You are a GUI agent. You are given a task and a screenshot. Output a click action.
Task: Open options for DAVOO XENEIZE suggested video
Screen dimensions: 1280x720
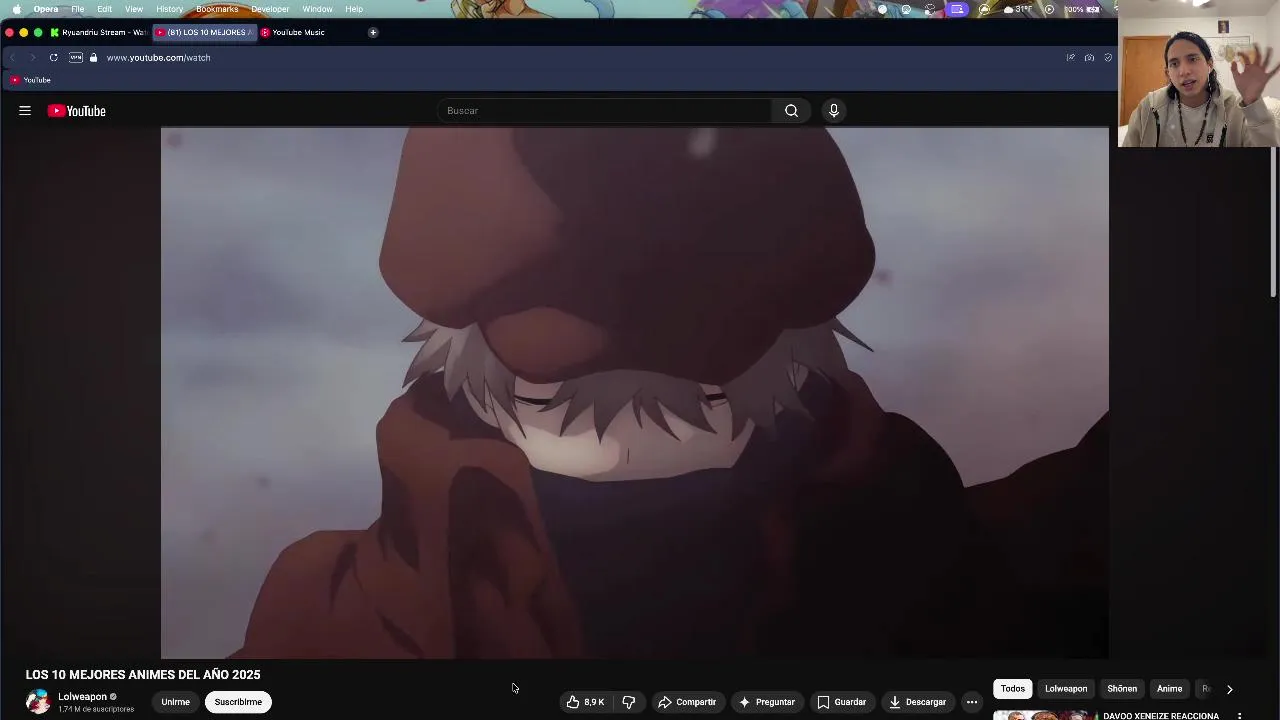[x=1239, y=716]
